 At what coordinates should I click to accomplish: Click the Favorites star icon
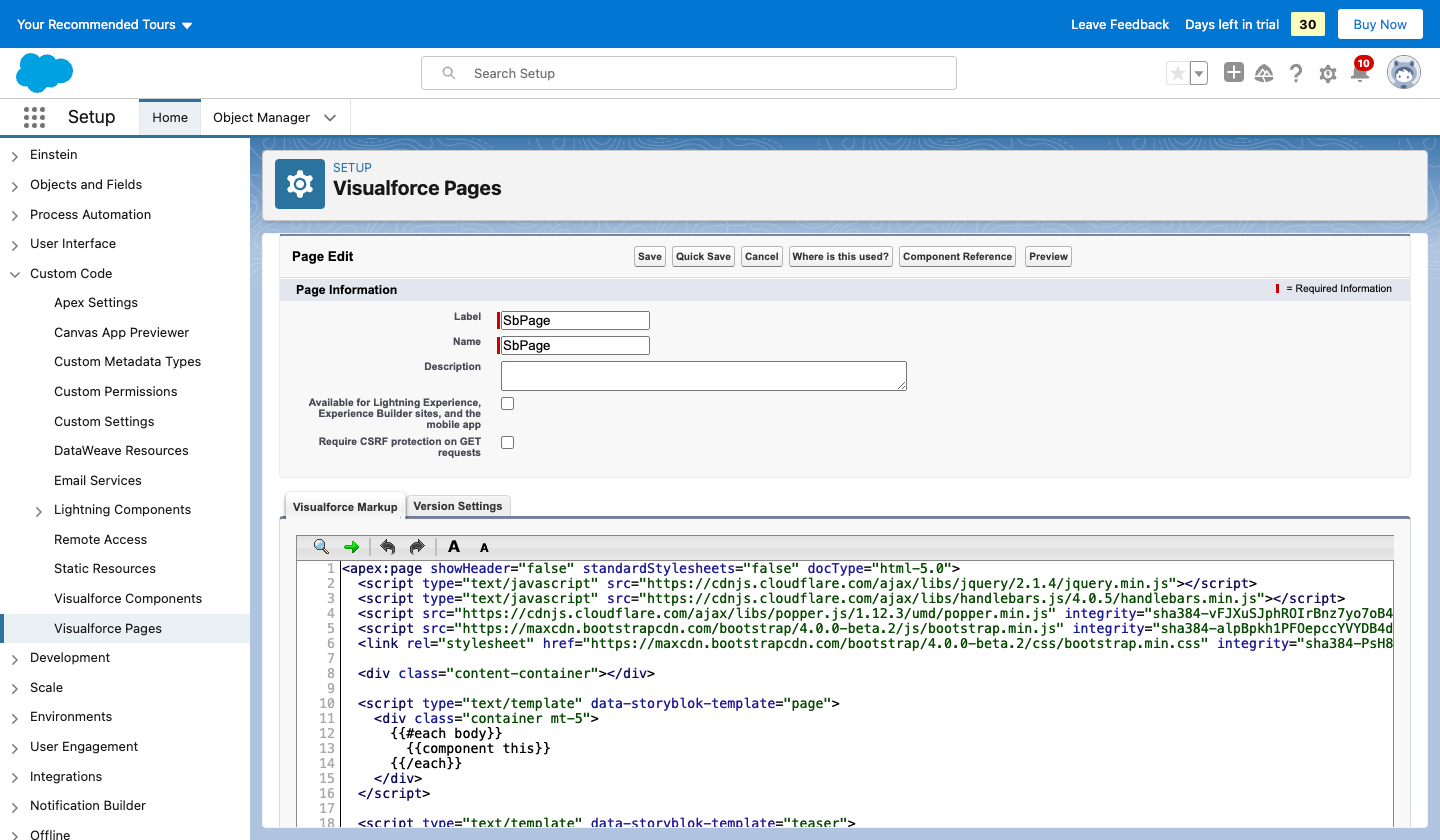point(1178,73)
